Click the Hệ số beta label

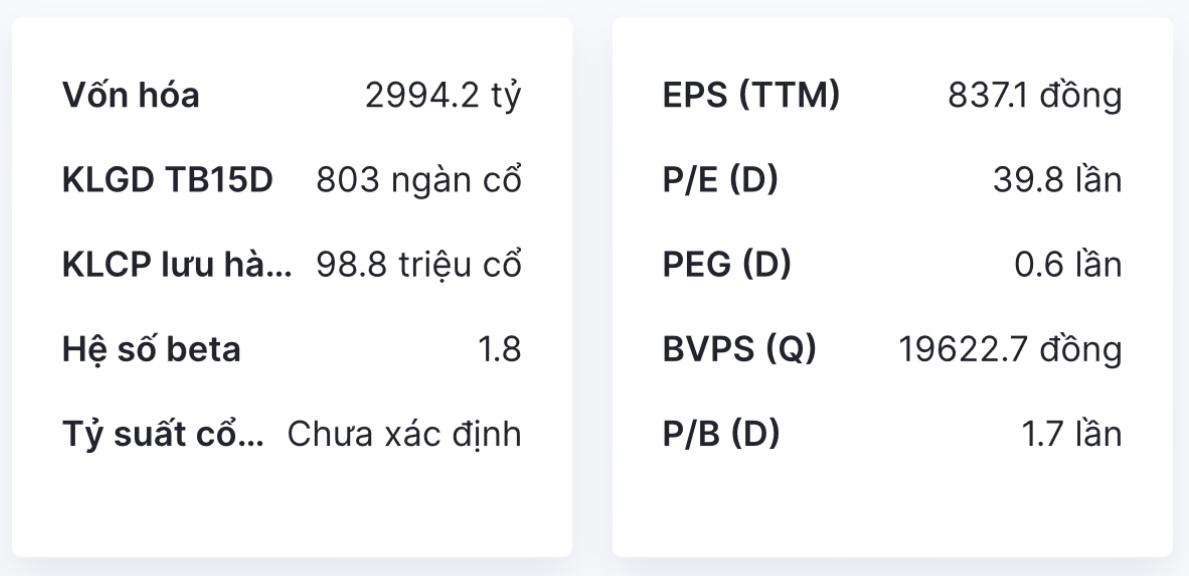click(151, 351)
